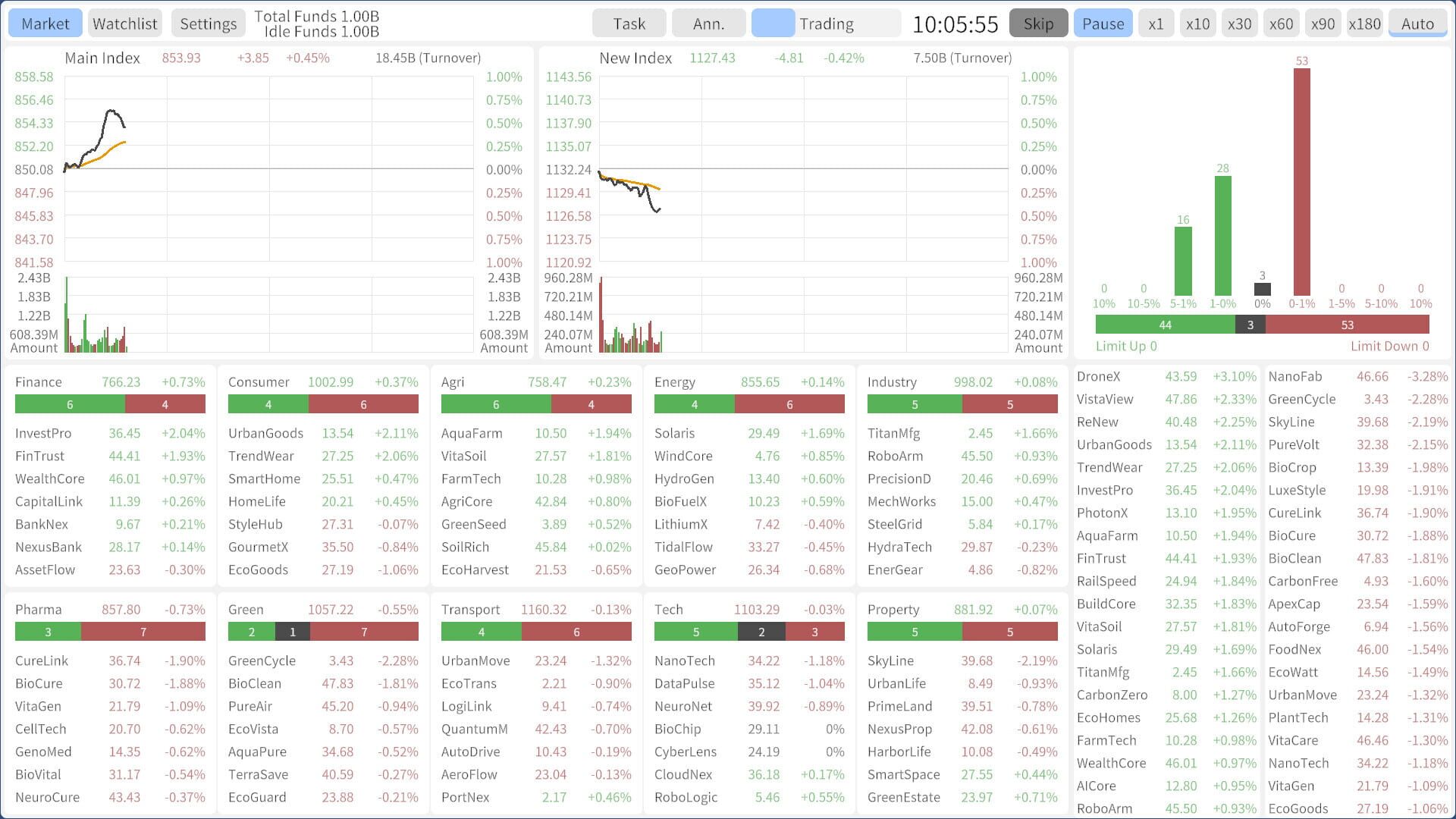Click the Pharma sector up/down ratio bar

click(110, 632)
